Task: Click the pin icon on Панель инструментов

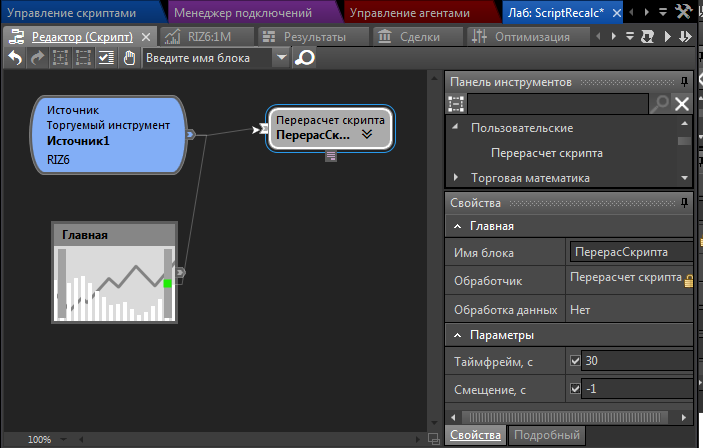Action: tap(685, 81)
